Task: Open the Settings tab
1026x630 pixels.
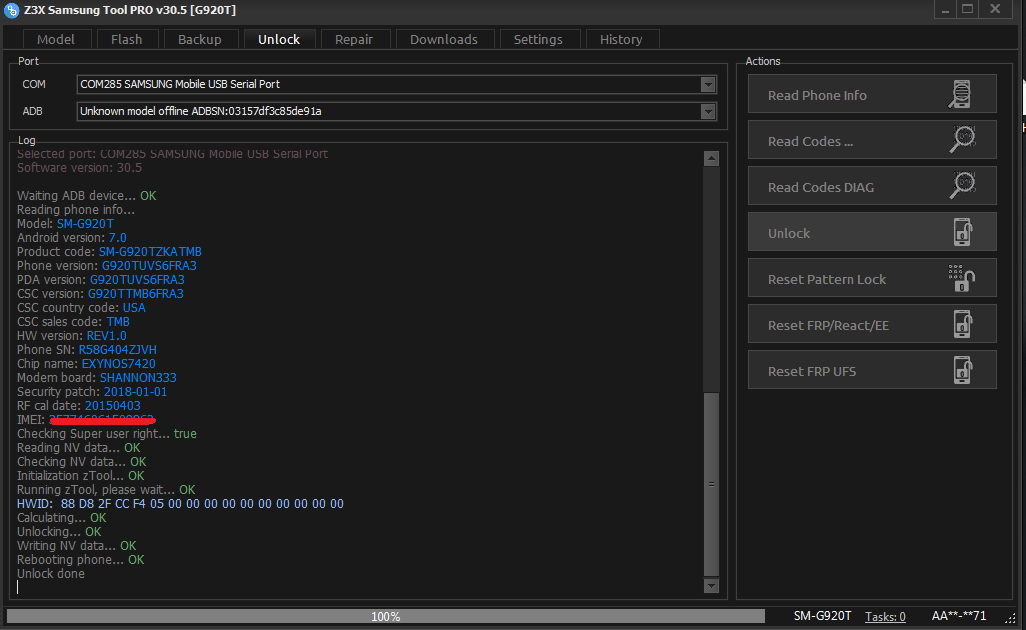Action: (x=538, y=39)
